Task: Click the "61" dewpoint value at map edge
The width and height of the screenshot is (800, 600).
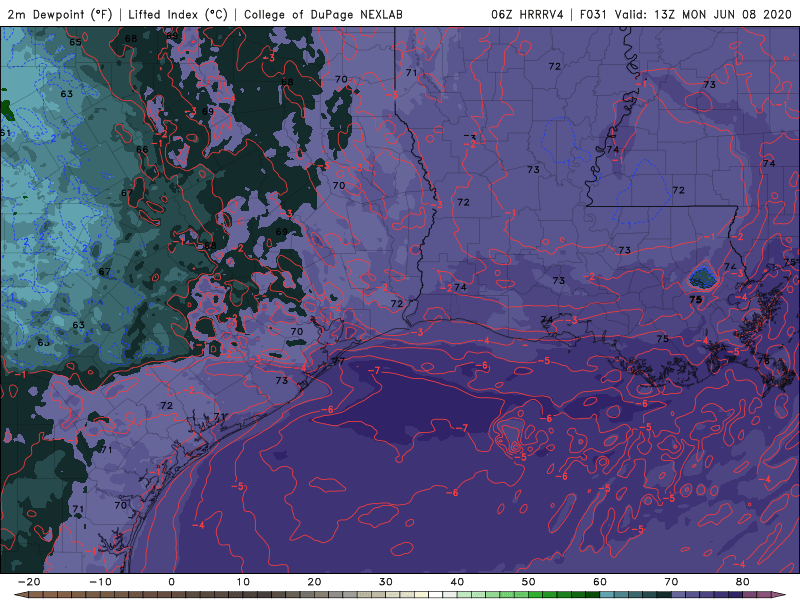Action: point(5,133)
